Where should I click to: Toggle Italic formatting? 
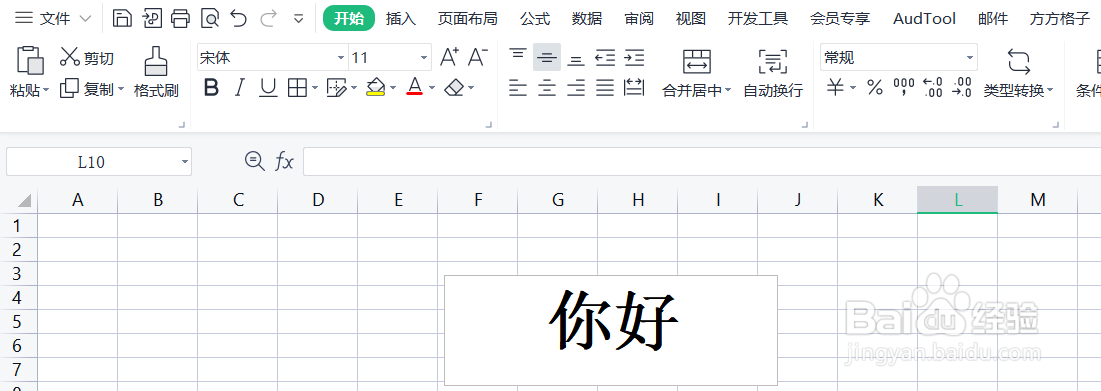tap(239, 88)
